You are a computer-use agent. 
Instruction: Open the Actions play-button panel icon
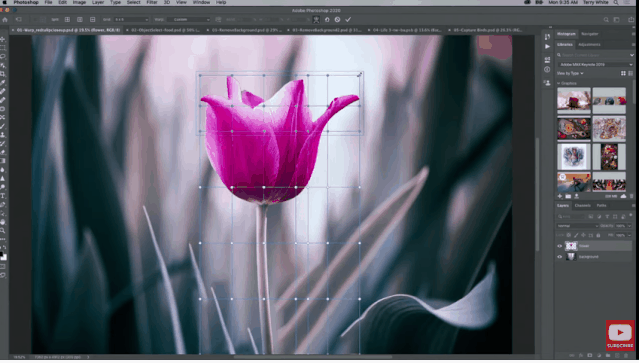tap(547, 47)
